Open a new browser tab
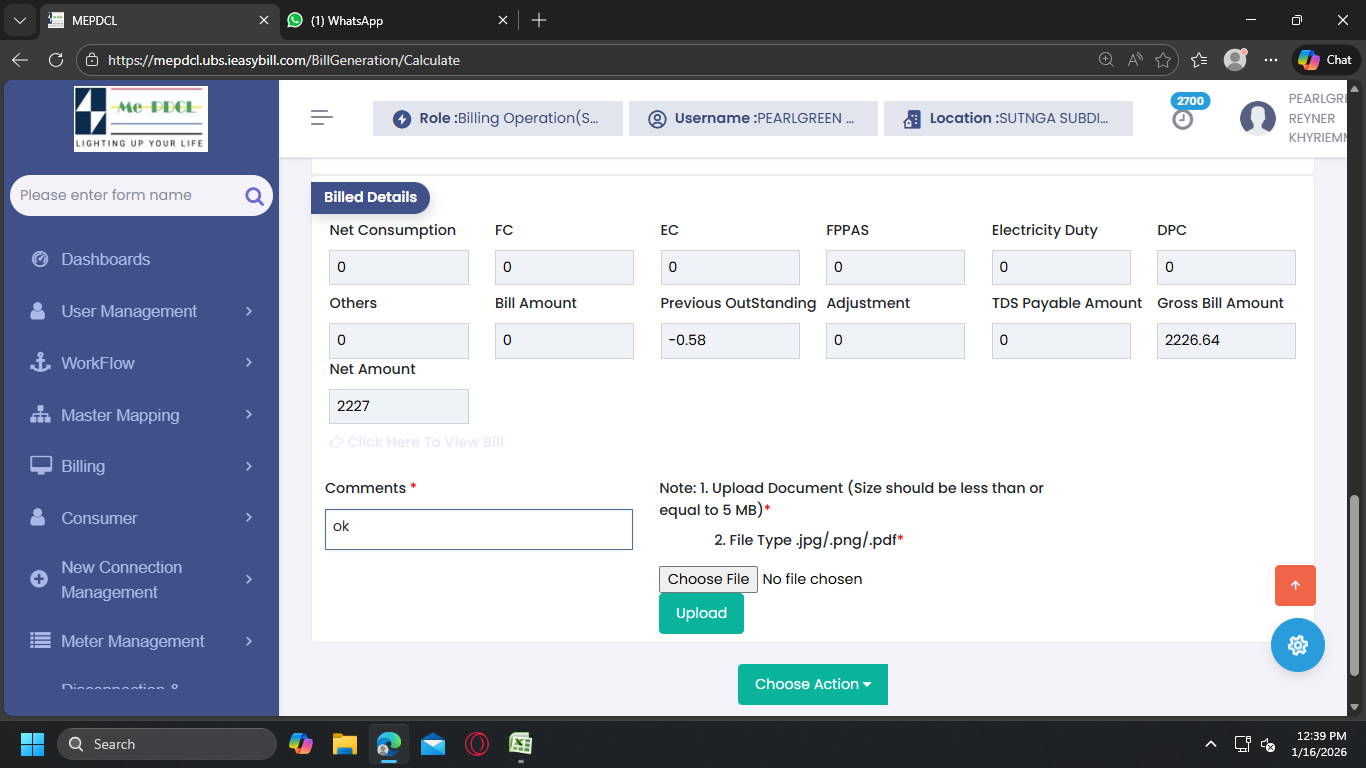 coord(539,20)
